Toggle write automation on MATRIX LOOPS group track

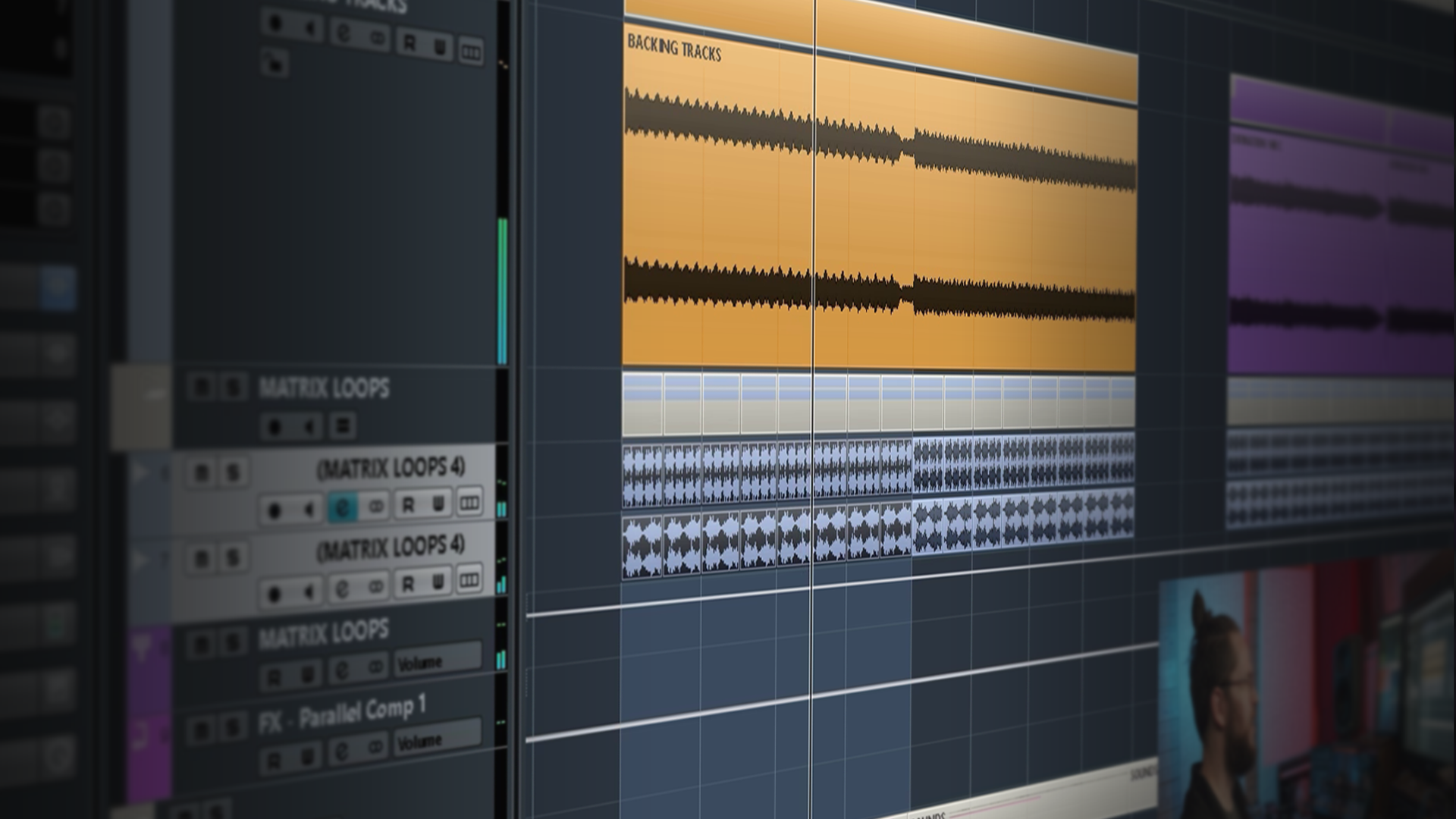pos(308,673)
